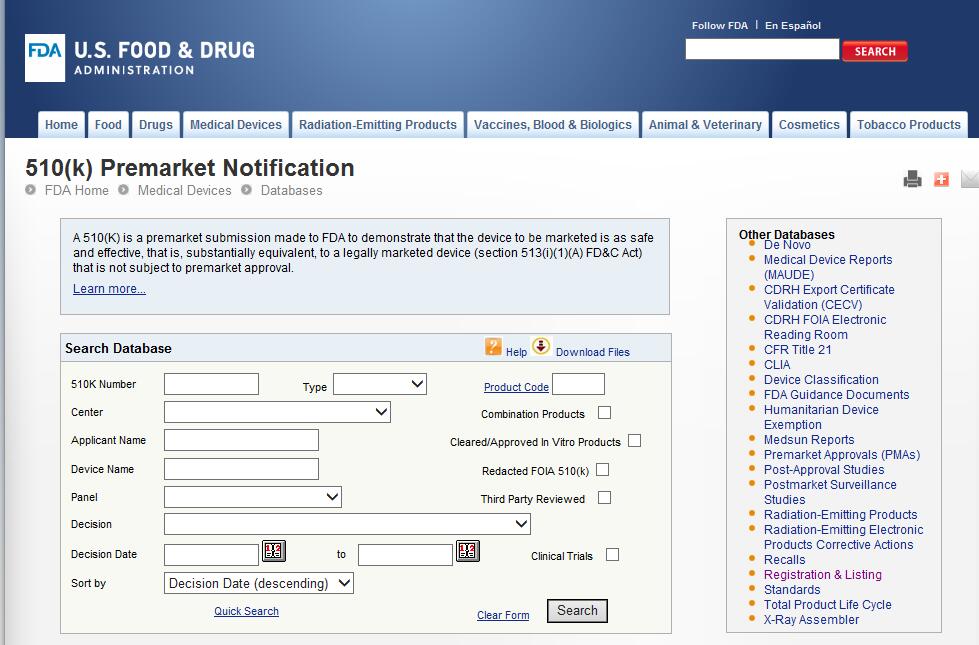Open Vaccines, Blood & Biologics tab

[x=553, y=125]
